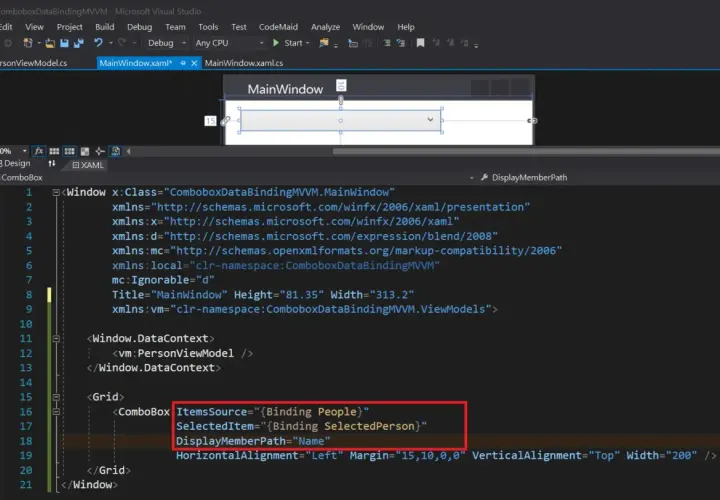Click the designer horizontal scrollbar thumb

pyautogui.click(x=526, y=151)
